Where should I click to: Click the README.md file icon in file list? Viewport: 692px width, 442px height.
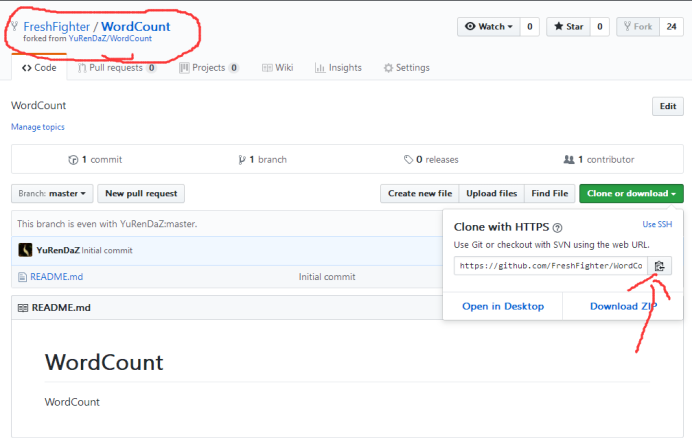22,277
